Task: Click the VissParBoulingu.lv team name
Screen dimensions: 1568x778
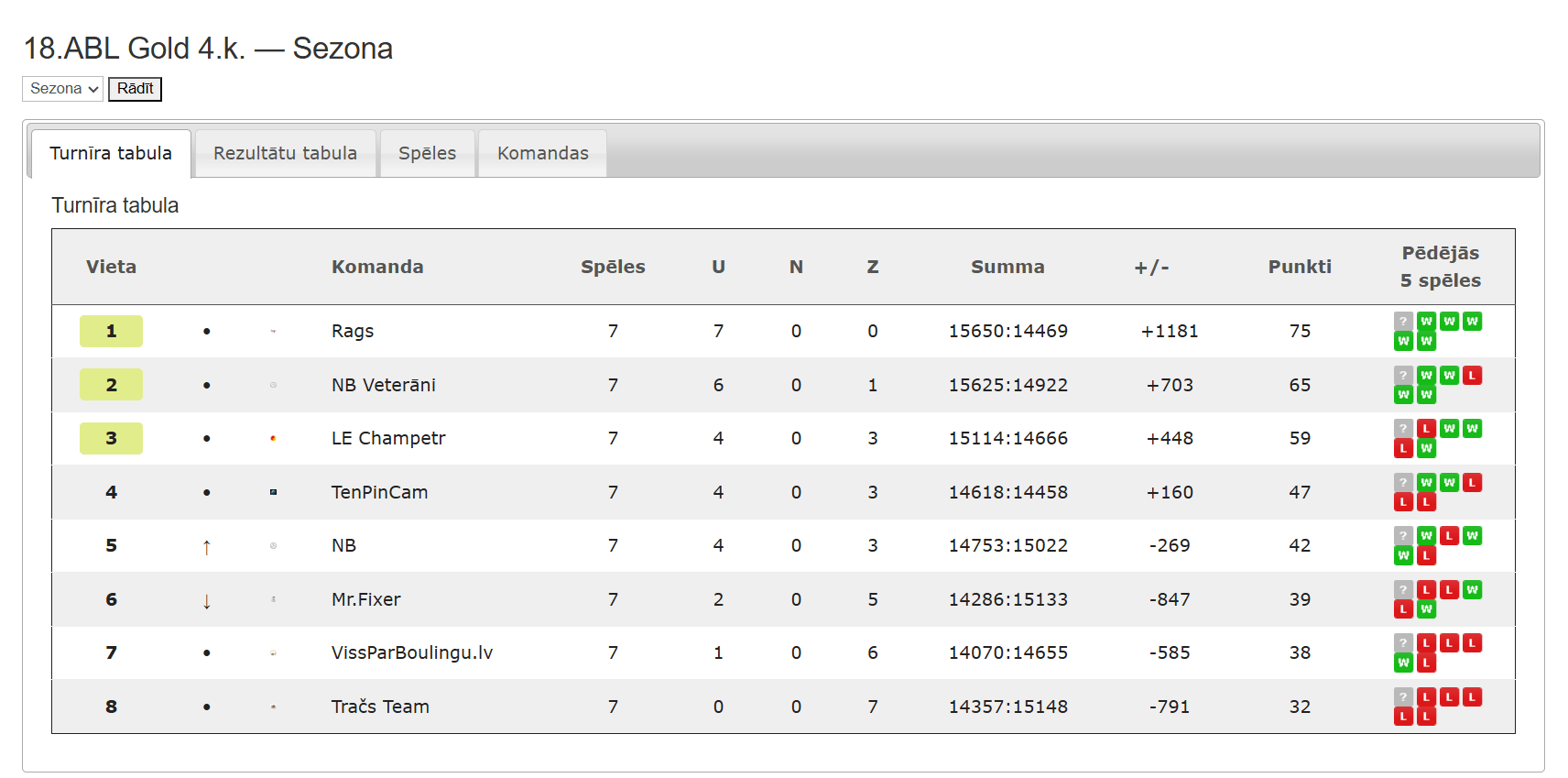Action: pyautogui.click(x=412, y=652)
